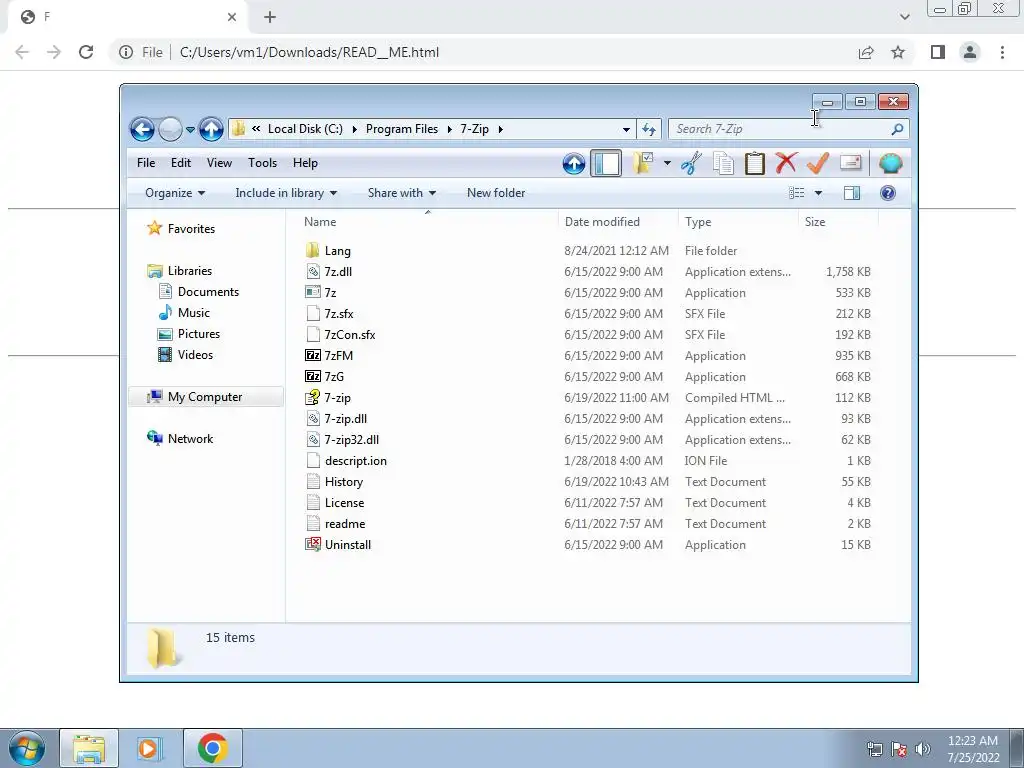Select Network in navigation pane

[x=190, y=439]
